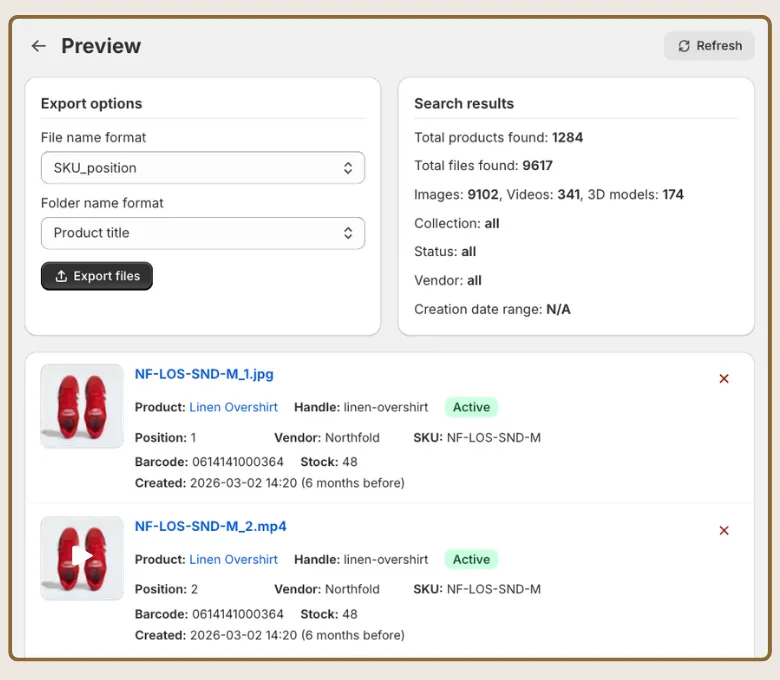The image size is (780, 680).
Task: Click the thumbnail of NF-LOS-SND-M_1.jpg
Action: 82,406
